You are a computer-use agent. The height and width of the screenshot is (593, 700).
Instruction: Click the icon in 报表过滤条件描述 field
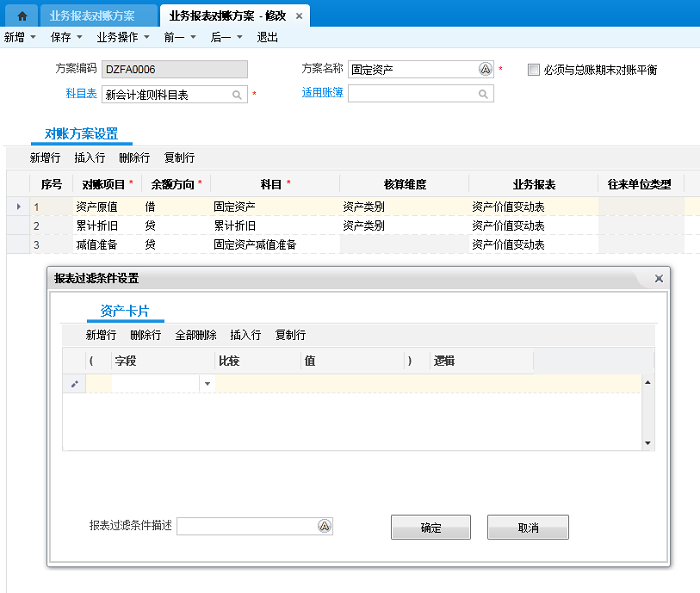coord(324,526)
